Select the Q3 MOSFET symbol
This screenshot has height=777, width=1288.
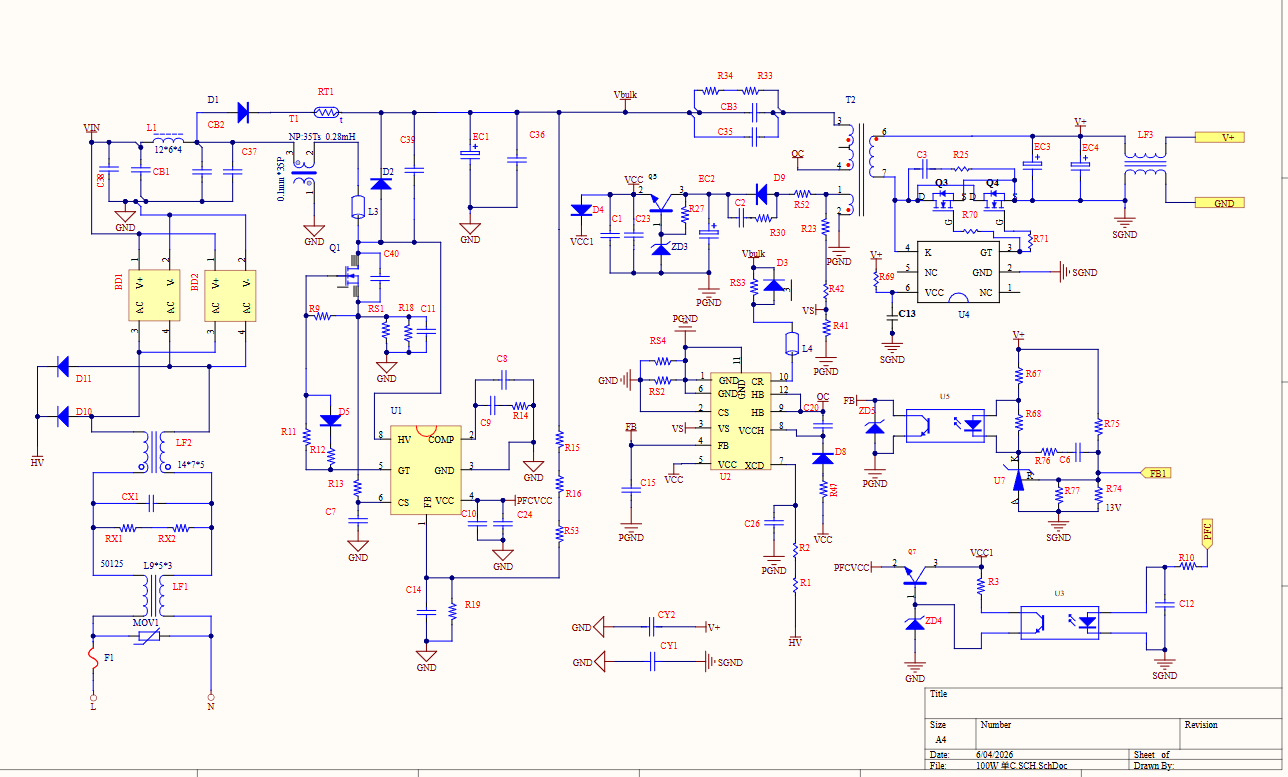pyautogui.click(x=941, y=202)
